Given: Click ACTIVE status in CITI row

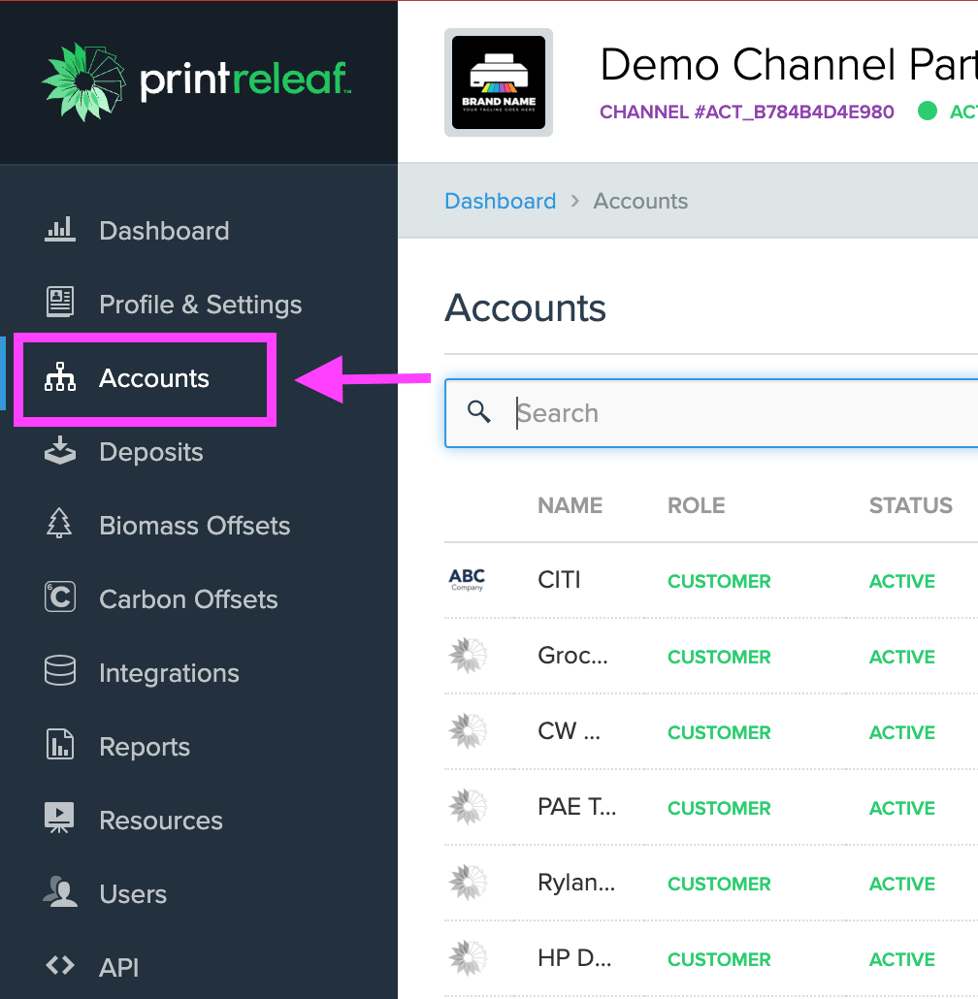Looking at the screenshot, I should pos(902,581).
